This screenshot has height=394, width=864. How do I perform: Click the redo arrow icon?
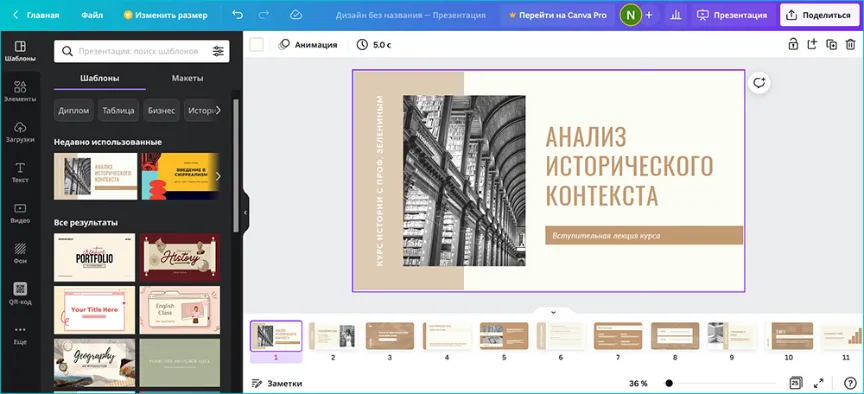click(x=264, y=15)
